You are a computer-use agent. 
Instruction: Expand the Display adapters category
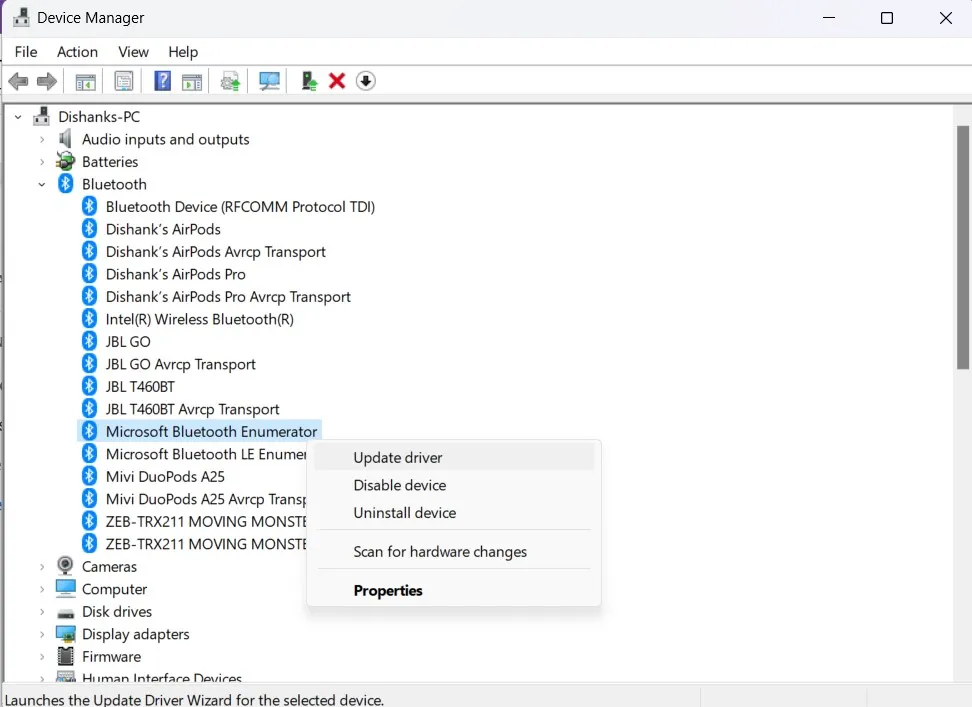pyautogui.click(x=42, y=634)
